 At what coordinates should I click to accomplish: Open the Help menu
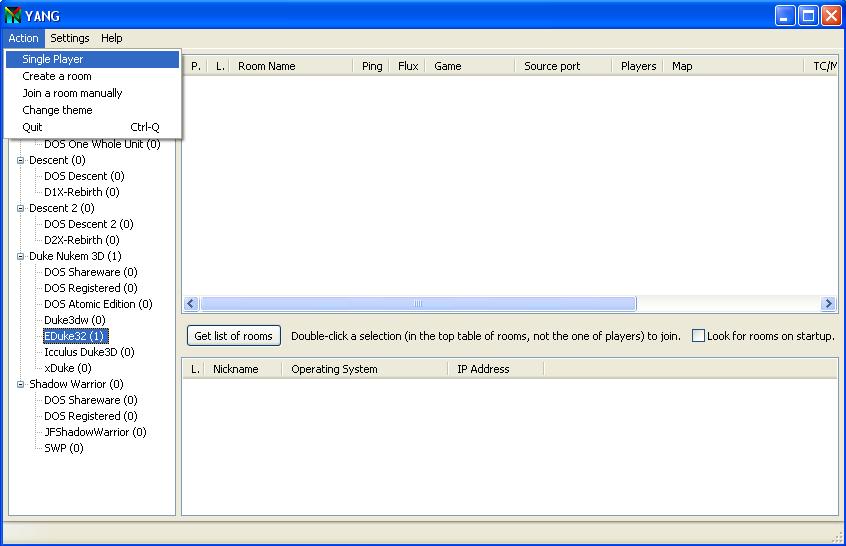point(112,38)
